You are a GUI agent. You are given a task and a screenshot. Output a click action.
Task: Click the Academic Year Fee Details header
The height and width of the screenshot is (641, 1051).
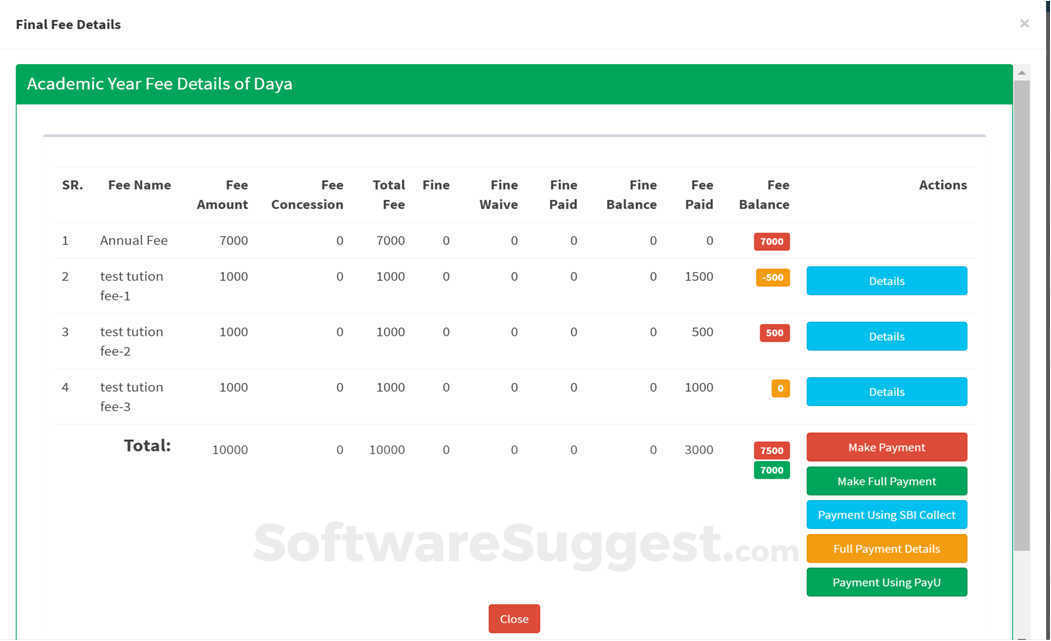[157, 84]
